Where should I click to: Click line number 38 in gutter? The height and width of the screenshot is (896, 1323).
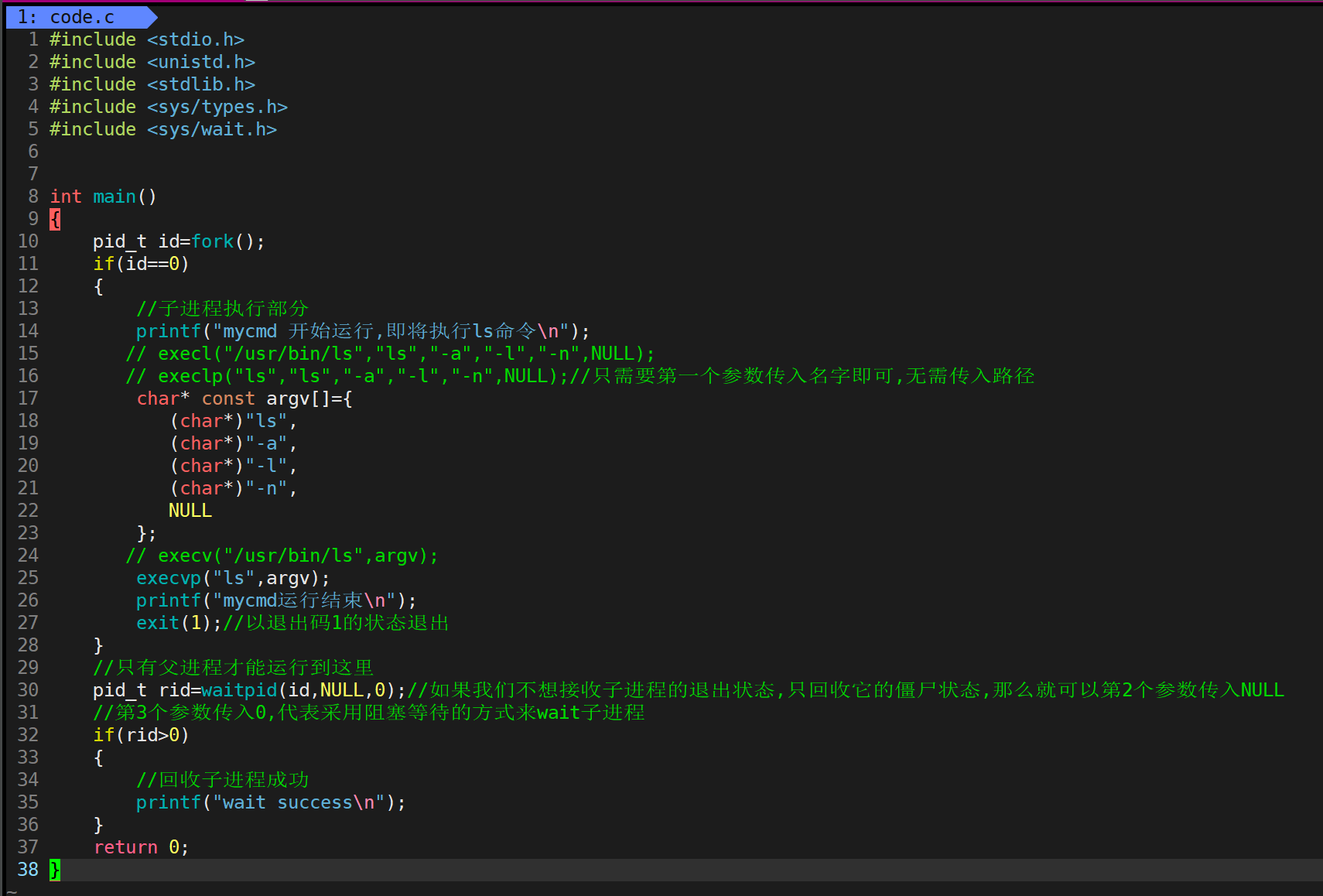click(28, 870)
